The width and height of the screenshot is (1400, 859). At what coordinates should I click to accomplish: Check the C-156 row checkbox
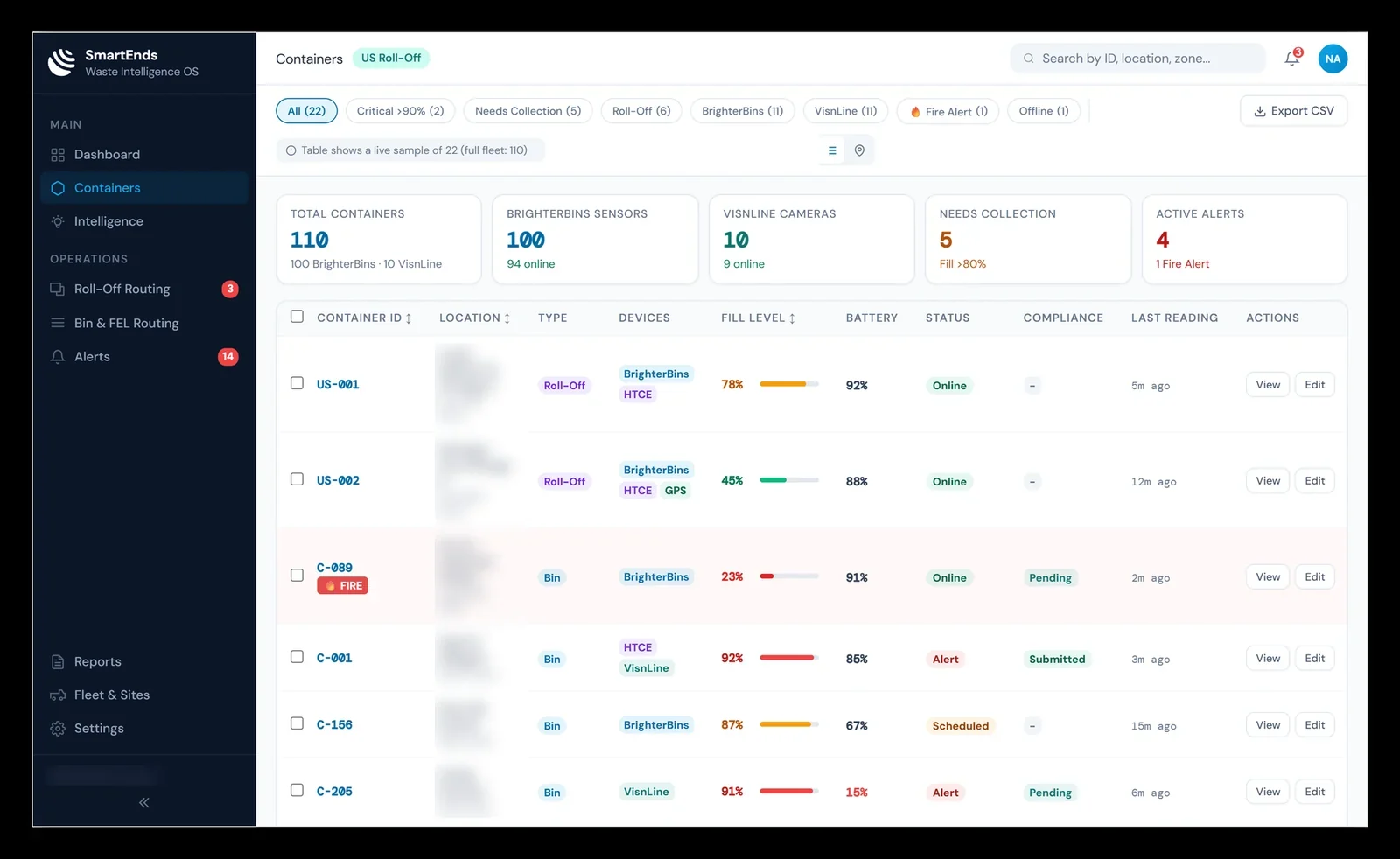click(x=297, y=723)
